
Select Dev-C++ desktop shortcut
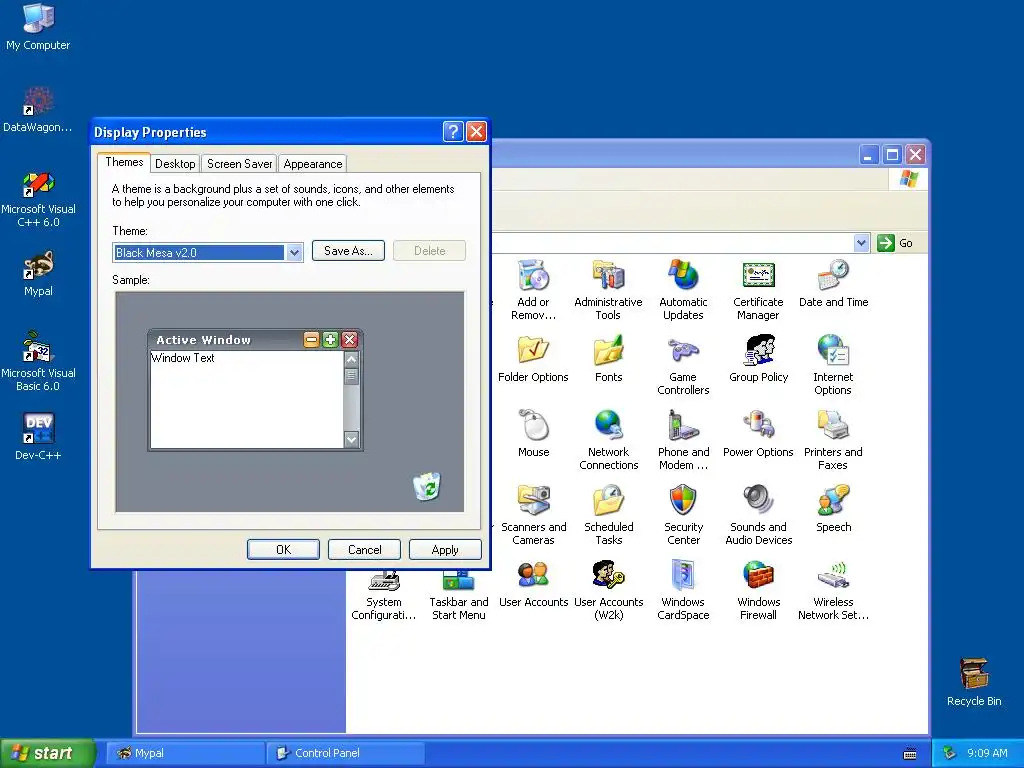pyautogui.click(x=38, y=437)
